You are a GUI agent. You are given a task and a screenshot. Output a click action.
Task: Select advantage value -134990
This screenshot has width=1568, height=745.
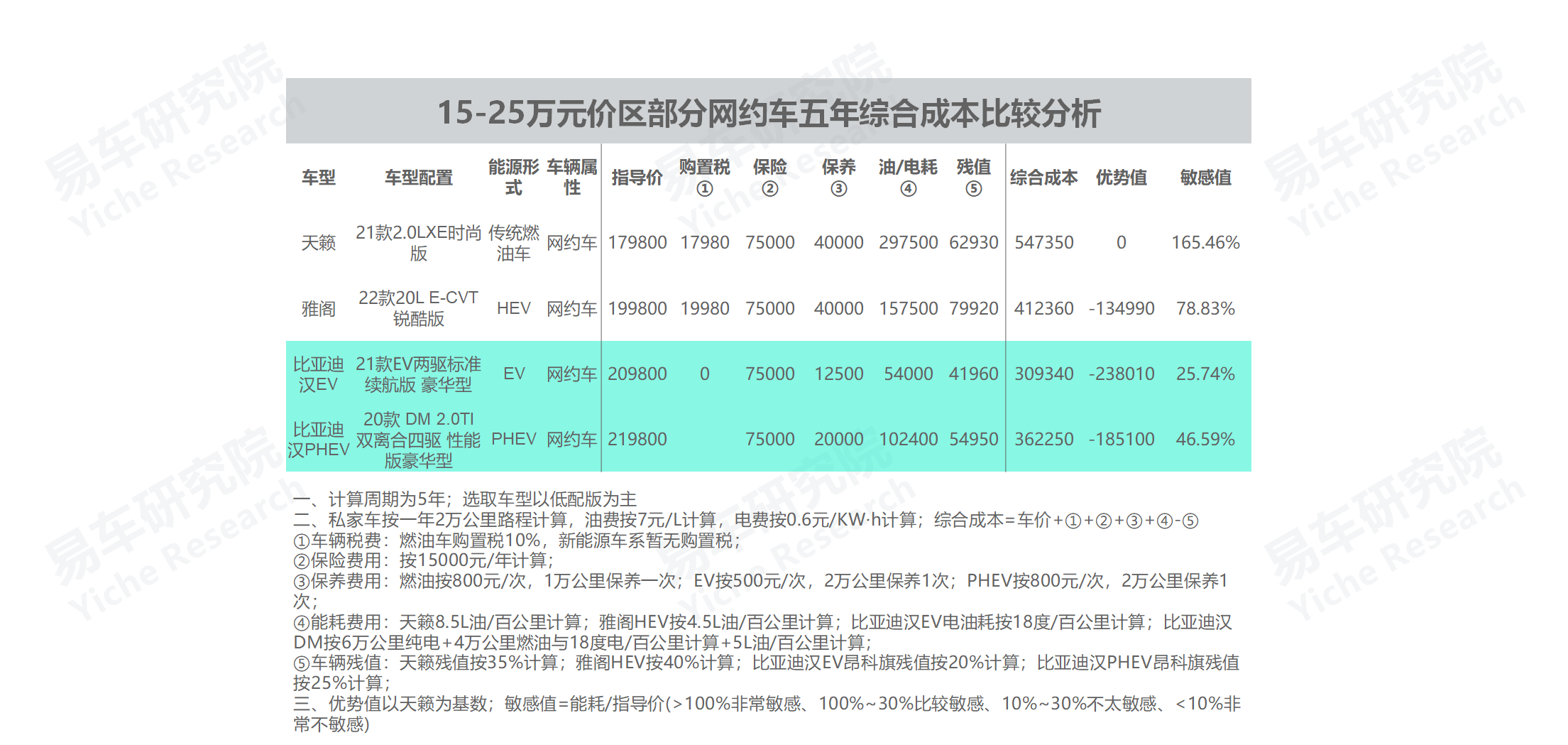pos(1121,308)
